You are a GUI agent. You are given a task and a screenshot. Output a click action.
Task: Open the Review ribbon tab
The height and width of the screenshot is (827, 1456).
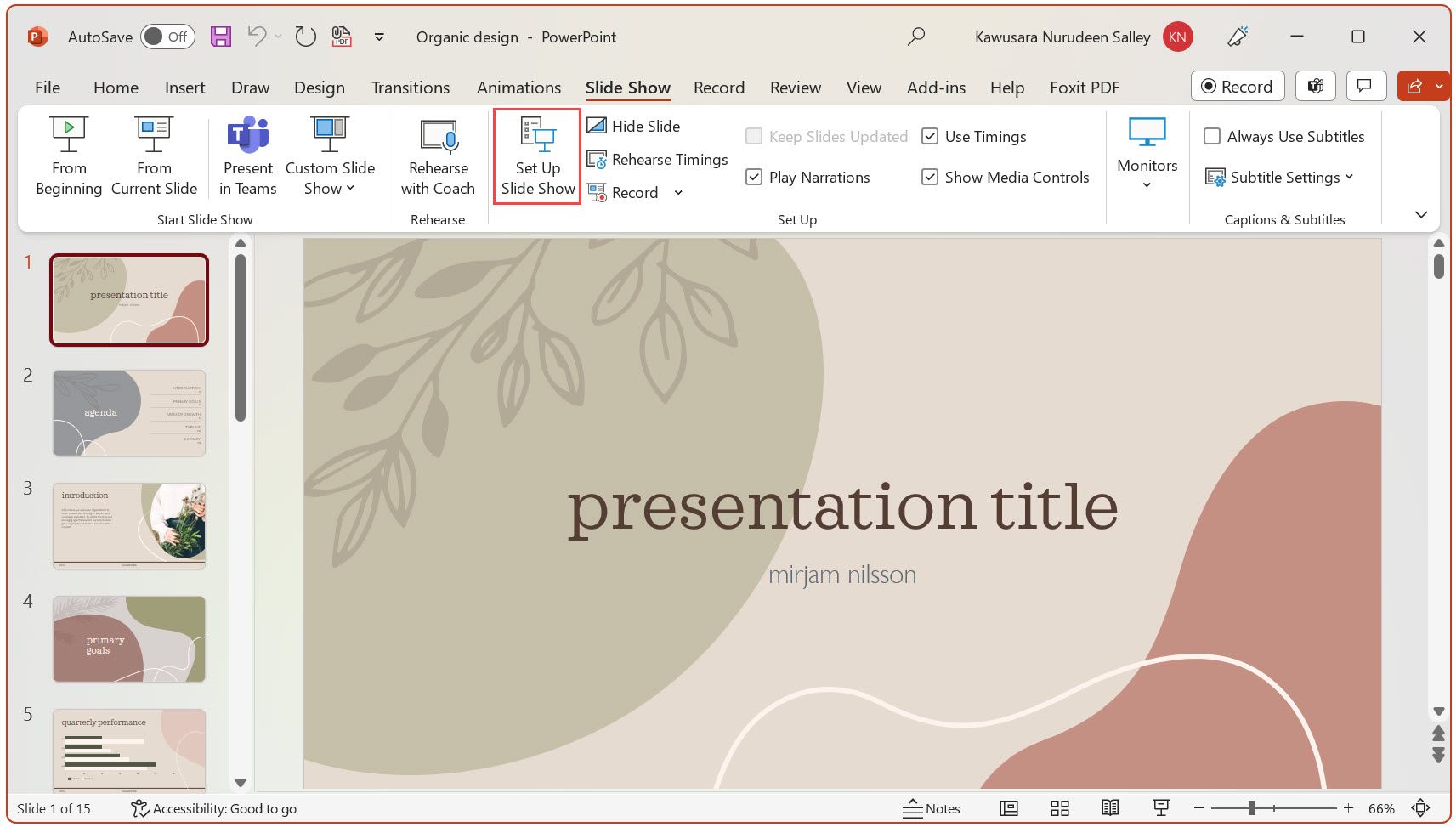click(x=795, y=87)
